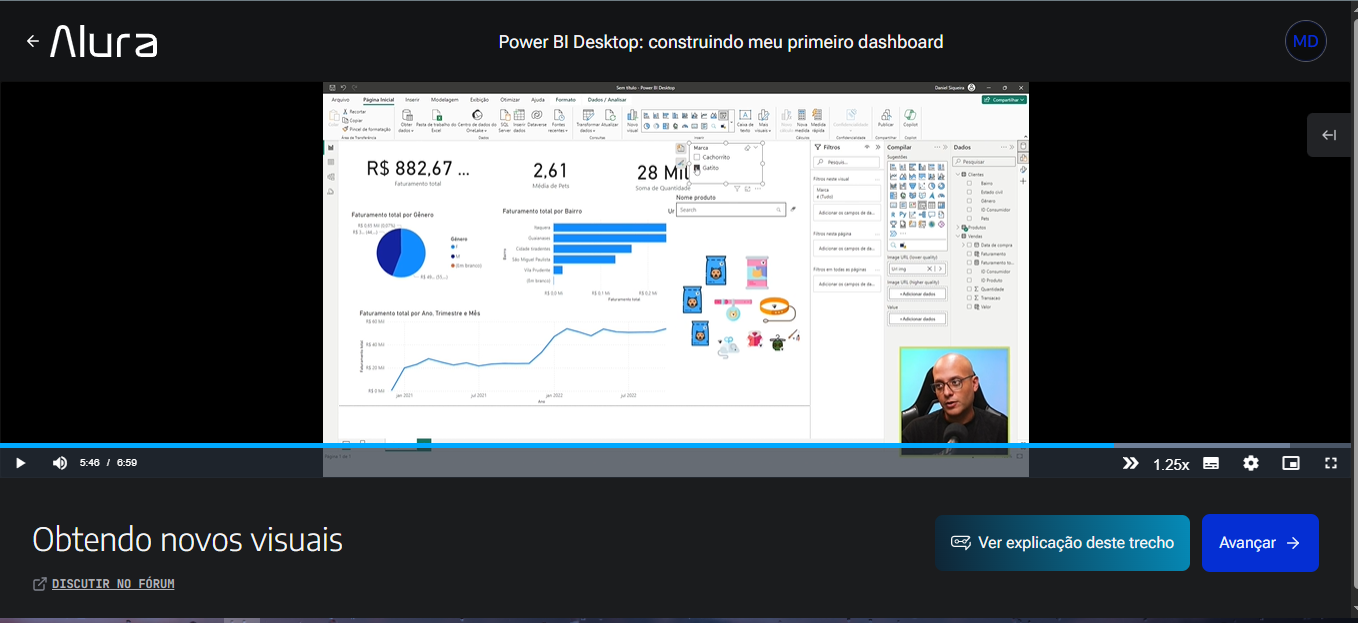Open the MD user profile avatar

pyautogui.click(x=1306, y=41)
